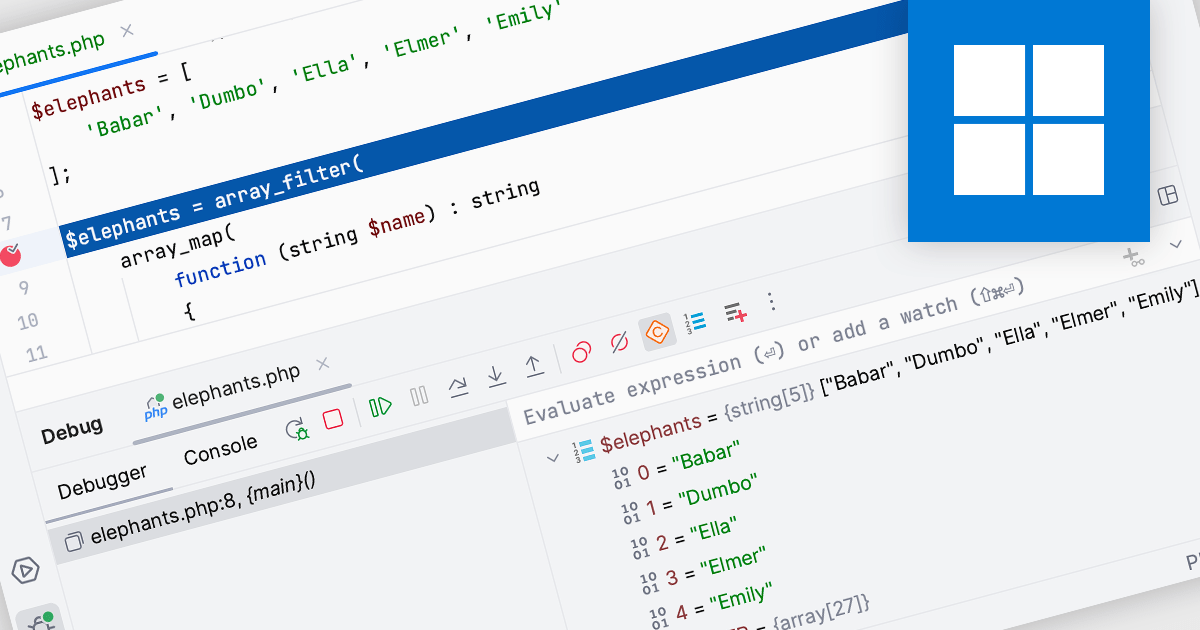Click the Step Out up-arrow icon

(535, 366)
